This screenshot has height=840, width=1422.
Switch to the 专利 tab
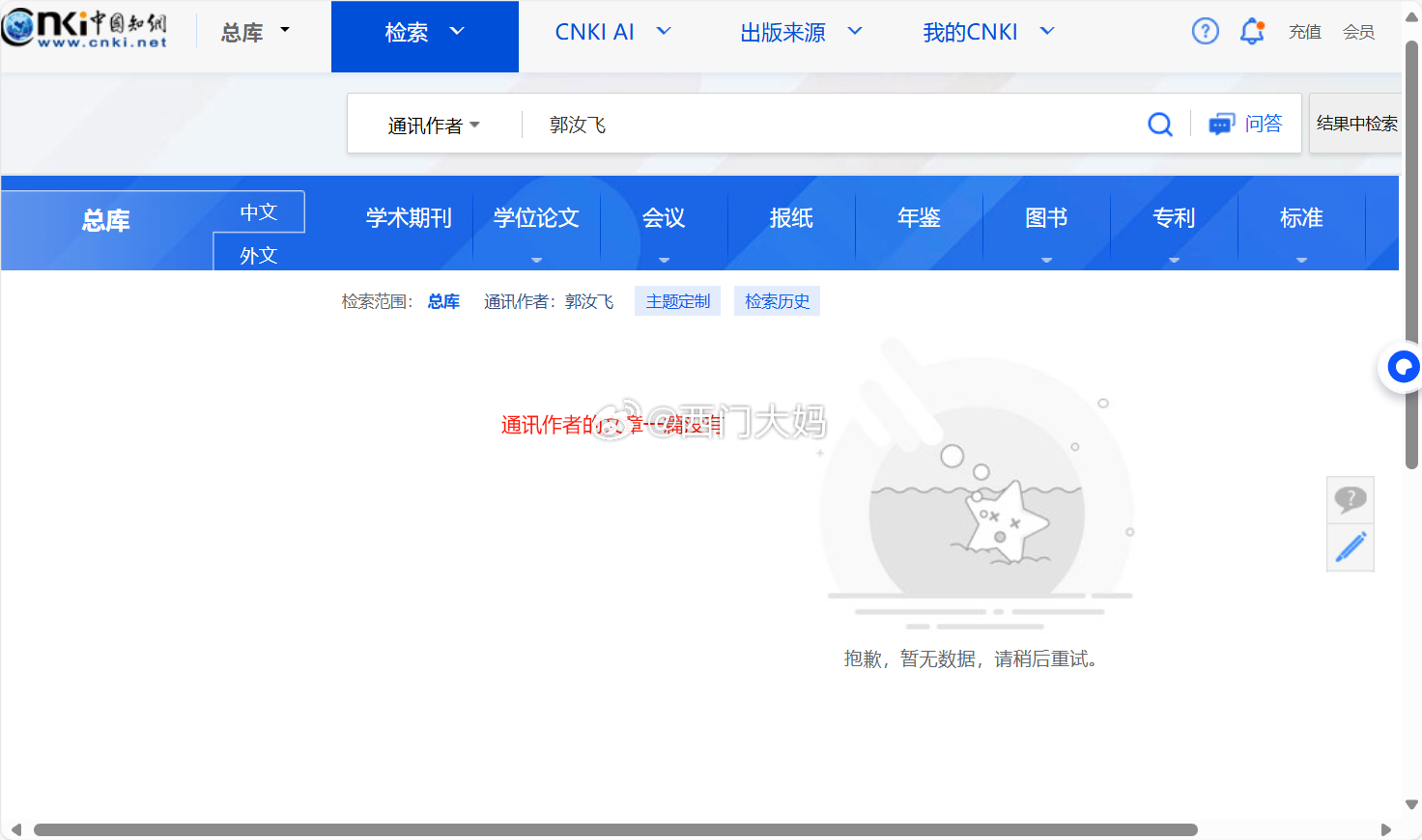[1174, 218]
